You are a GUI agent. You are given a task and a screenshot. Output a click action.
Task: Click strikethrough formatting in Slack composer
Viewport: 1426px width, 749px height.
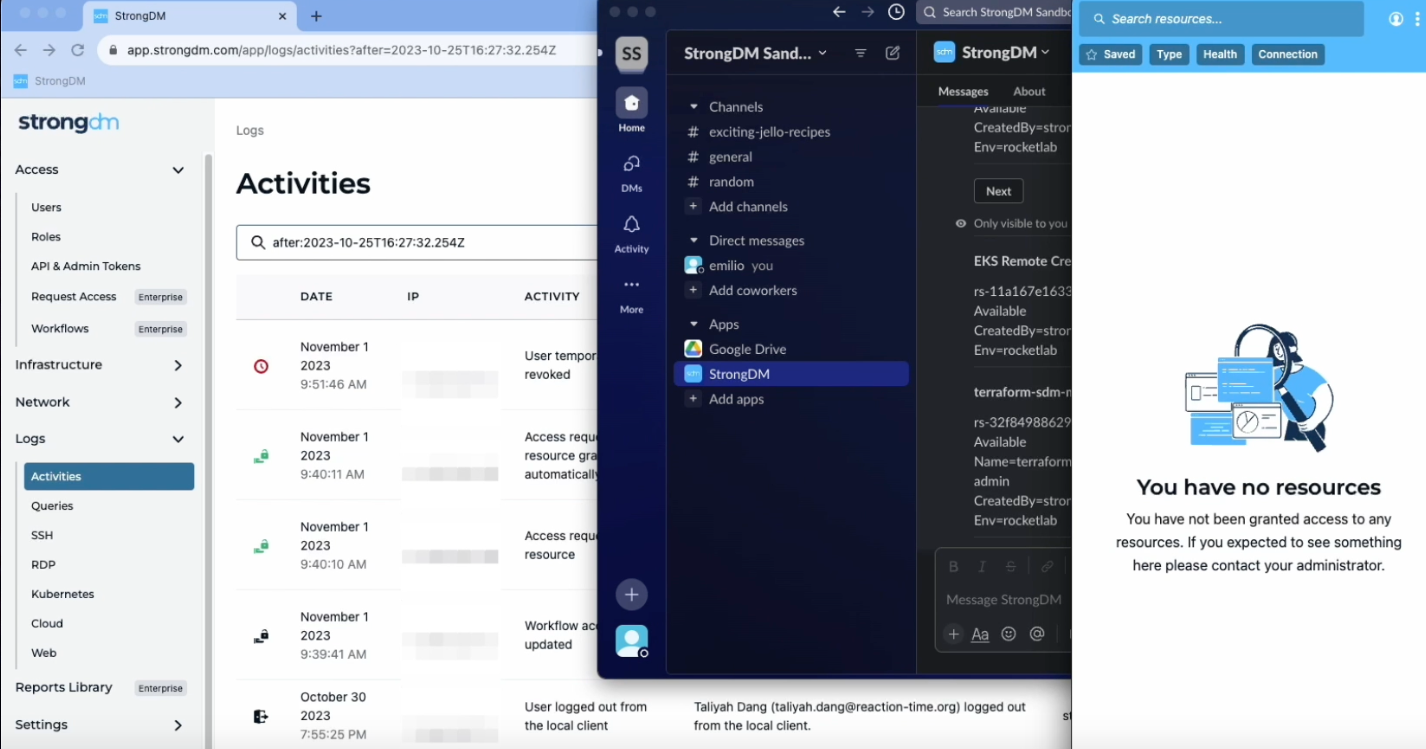[1010, 566]
